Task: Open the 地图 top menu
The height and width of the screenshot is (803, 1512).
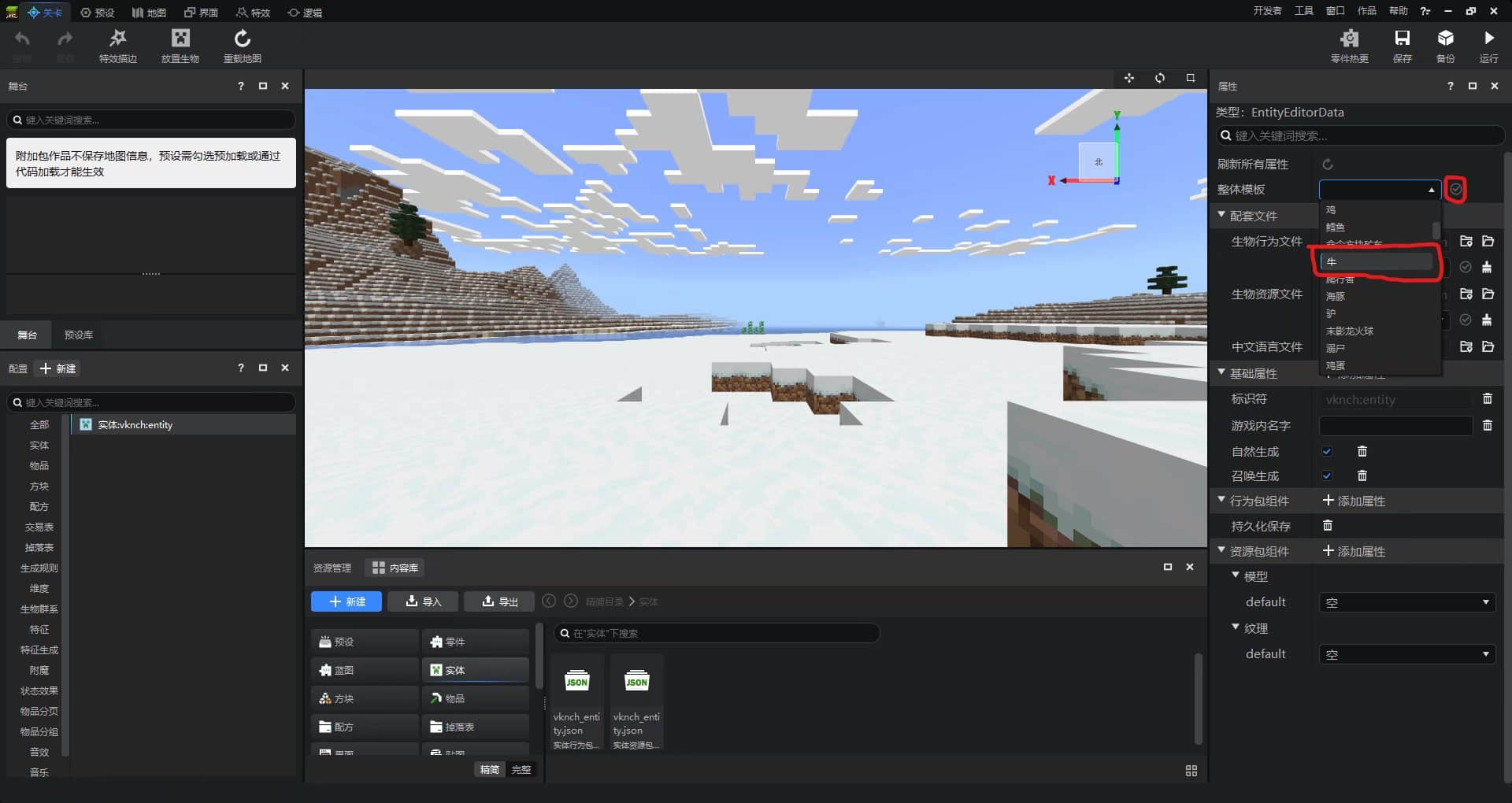Action: [149, 12]
